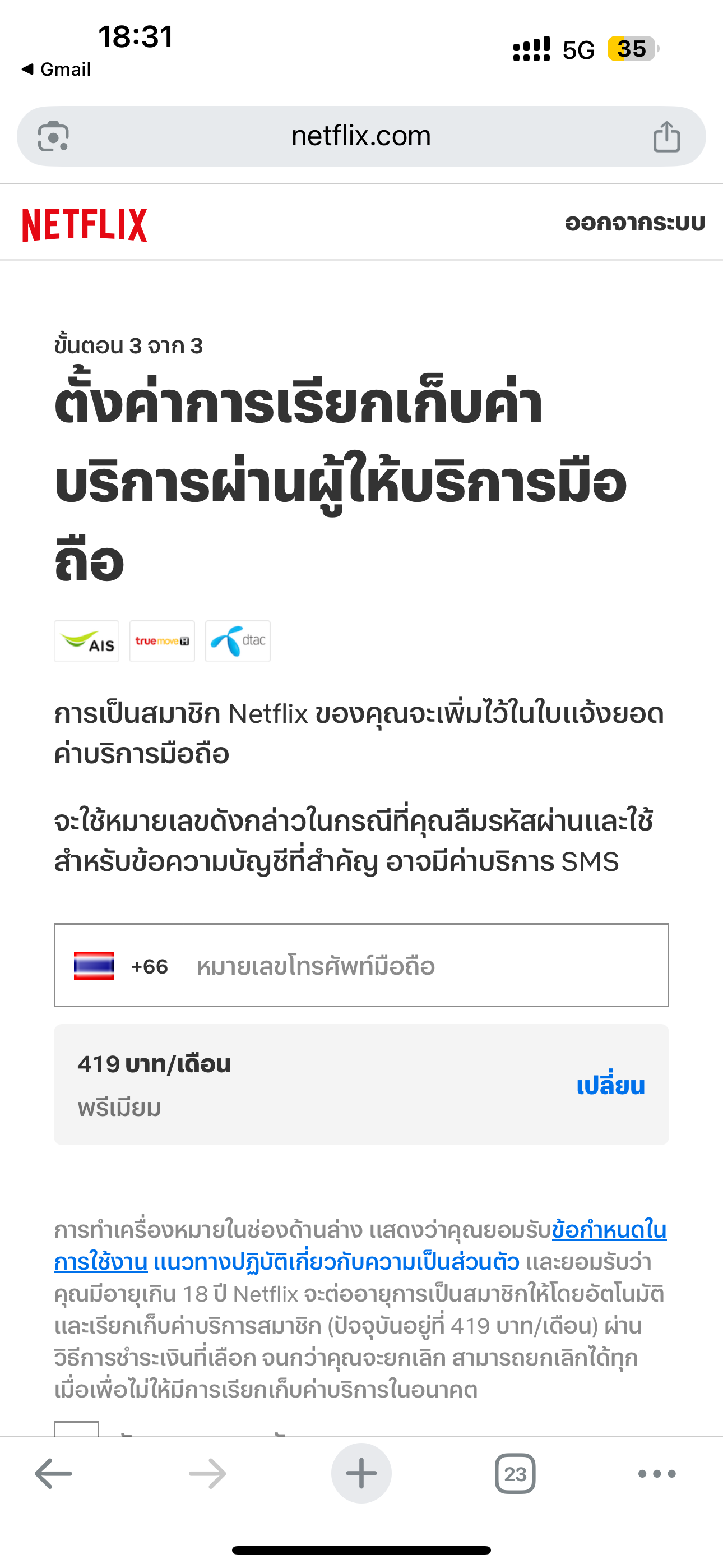723x1568 pixels.
Task: Select the dtac carrier logo
Action: click(237, 641)
